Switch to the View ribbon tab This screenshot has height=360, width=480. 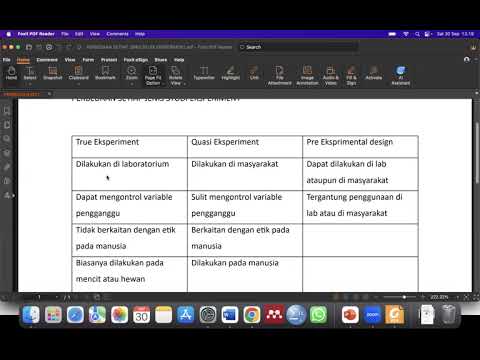coord(70,60)
